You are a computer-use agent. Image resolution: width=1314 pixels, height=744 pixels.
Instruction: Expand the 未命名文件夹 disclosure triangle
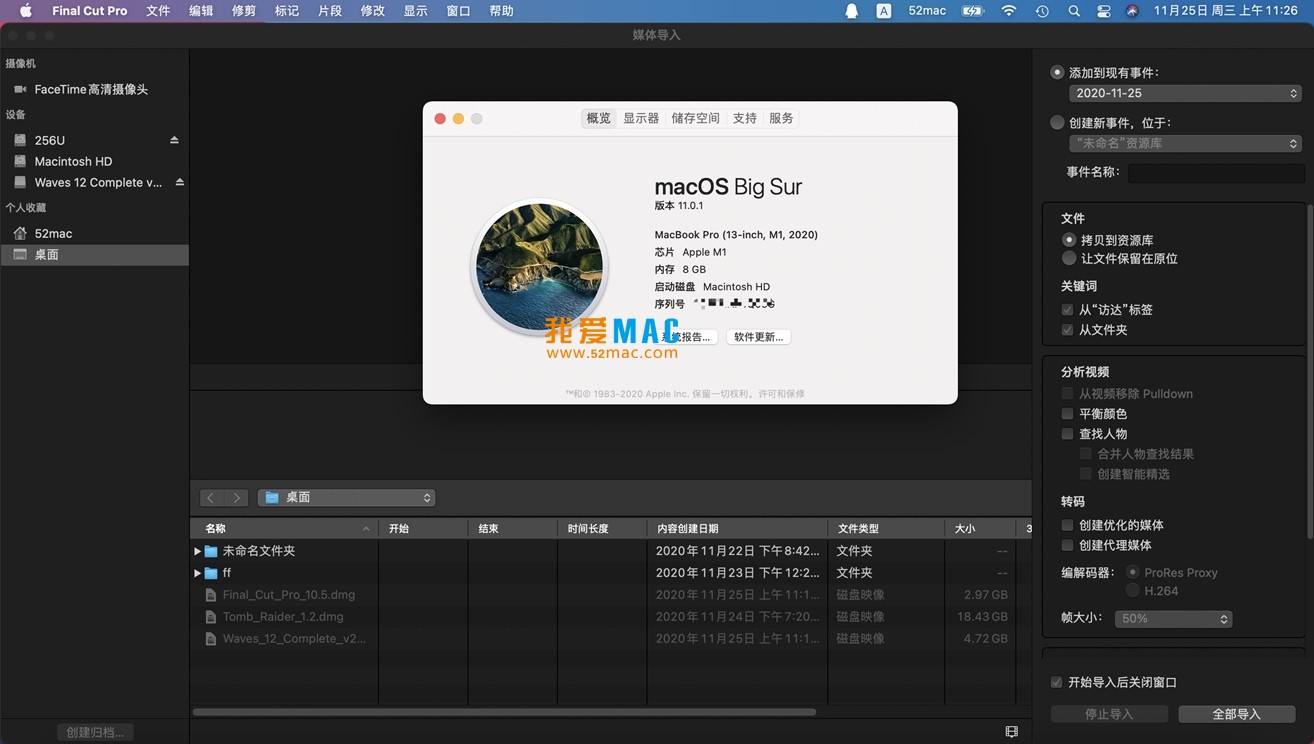(x=197, y=551)
